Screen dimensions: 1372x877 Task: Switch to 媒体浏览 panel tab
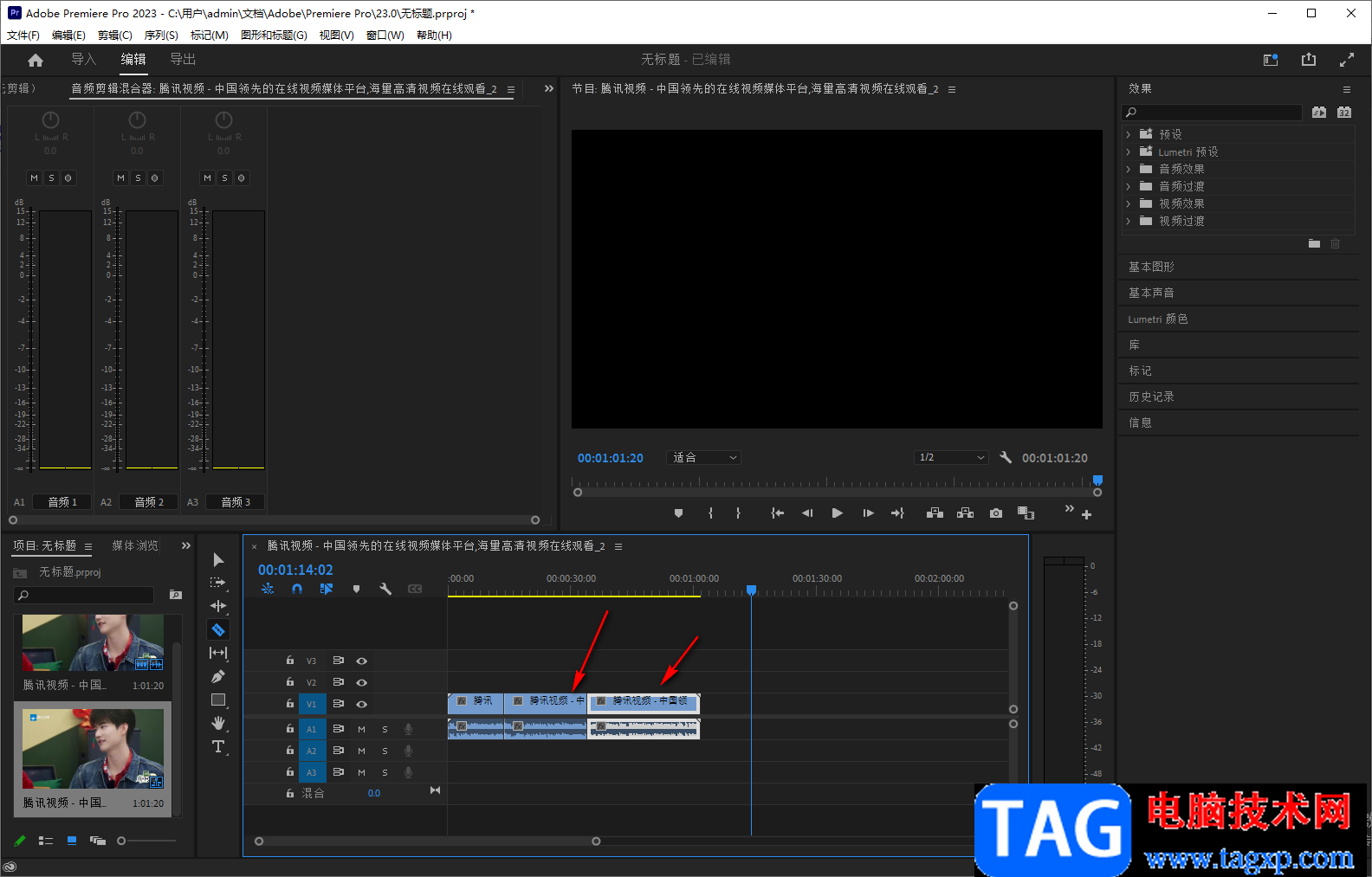(x=135, y=545)
